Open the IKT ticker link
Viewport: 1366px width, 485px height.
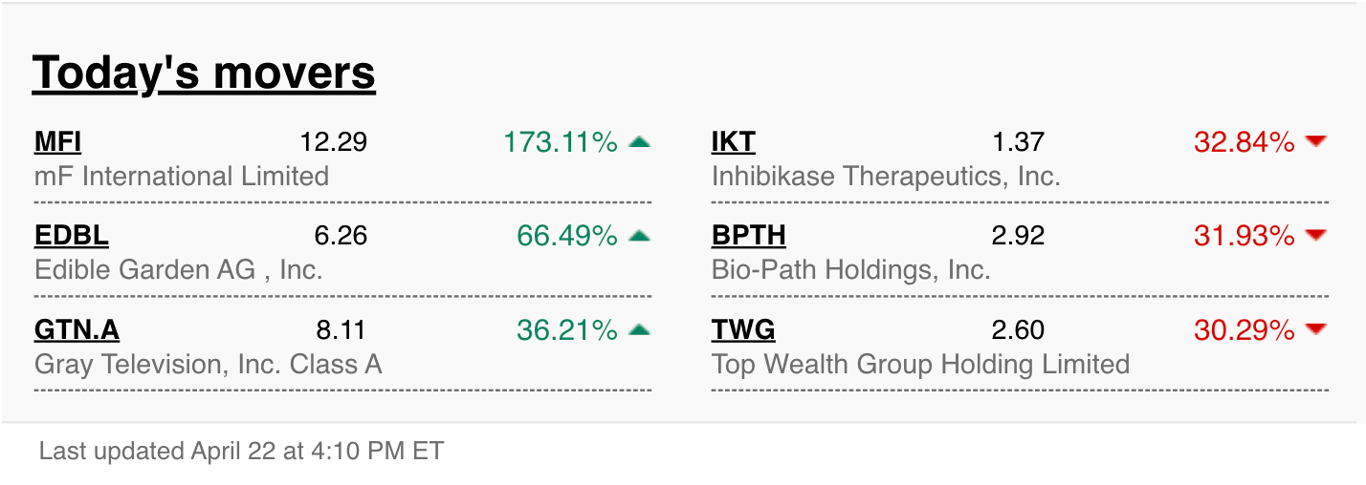pyautogui.click(x=733, y=143)
